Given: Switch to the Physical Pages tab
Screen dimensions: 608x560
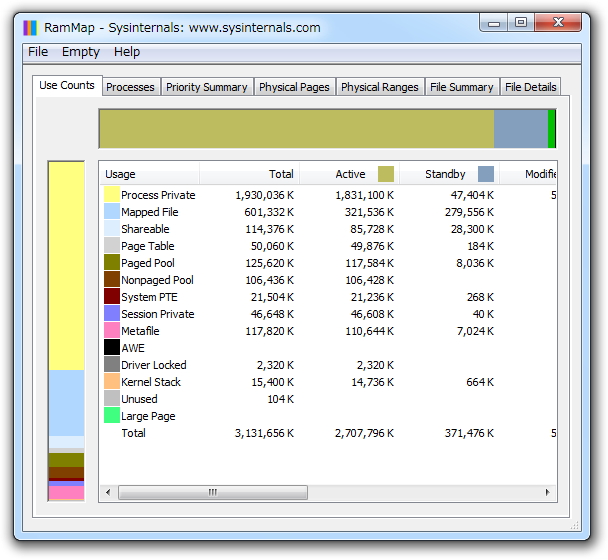Looking at the screenshot, I should 294,87.
